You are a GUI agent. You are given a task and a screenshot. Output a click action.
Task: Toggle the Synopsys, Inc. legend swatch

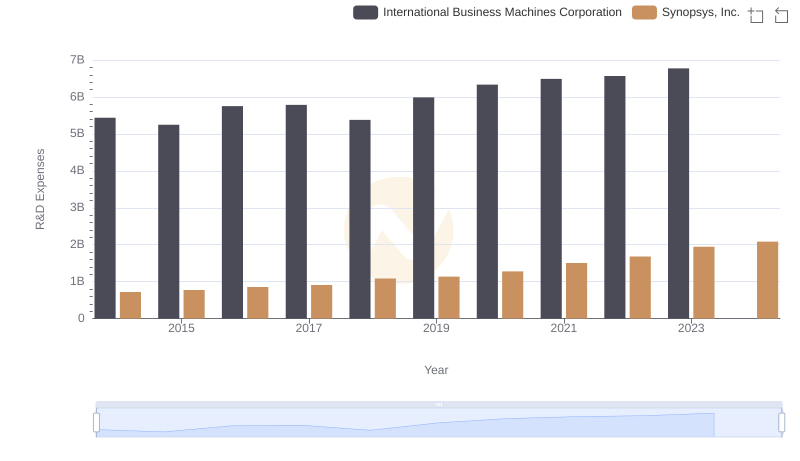[x=644, y=12]
